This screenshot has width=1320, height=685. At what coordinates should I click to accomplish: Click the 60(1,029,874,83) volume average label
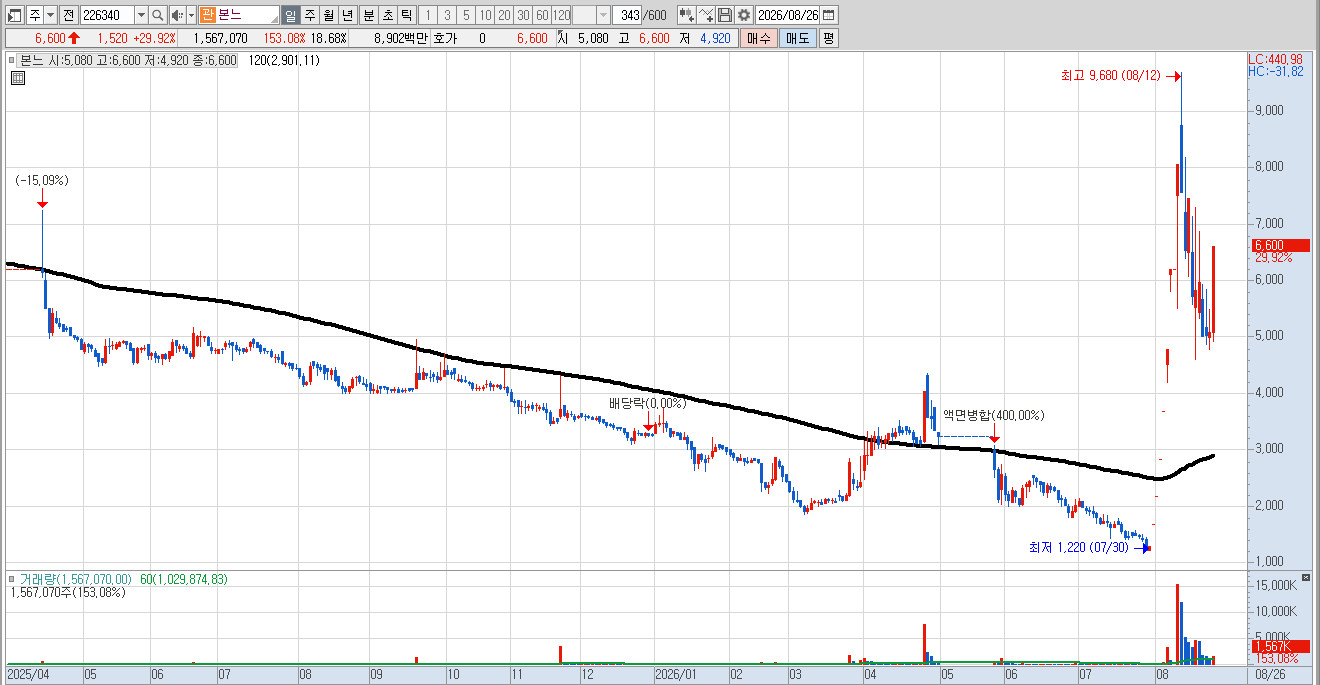point(183,579)
